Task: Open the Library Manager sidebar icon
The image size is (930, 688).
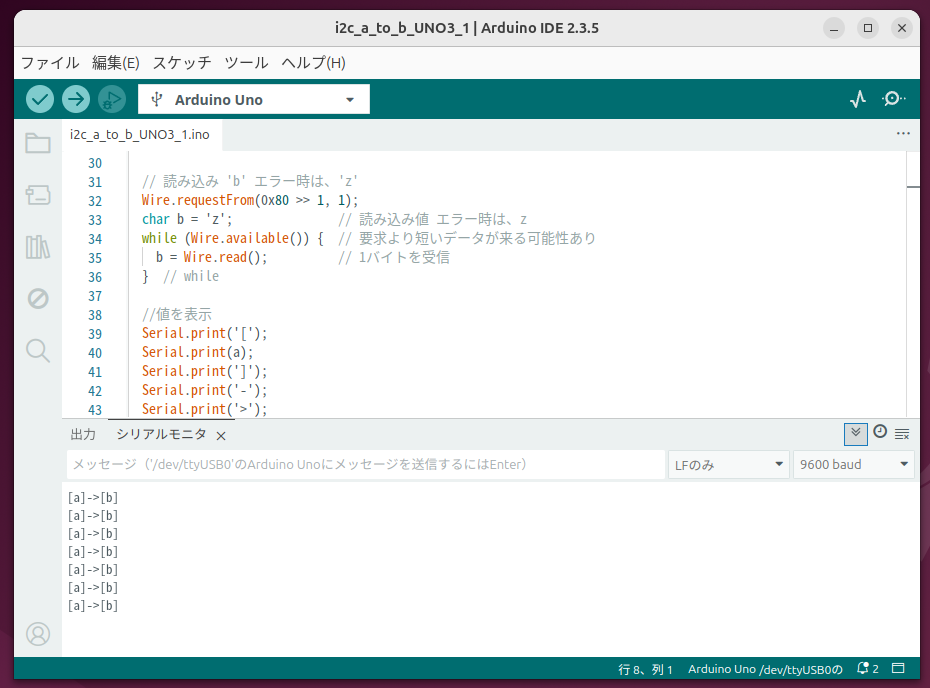Action: pos(38,247)
